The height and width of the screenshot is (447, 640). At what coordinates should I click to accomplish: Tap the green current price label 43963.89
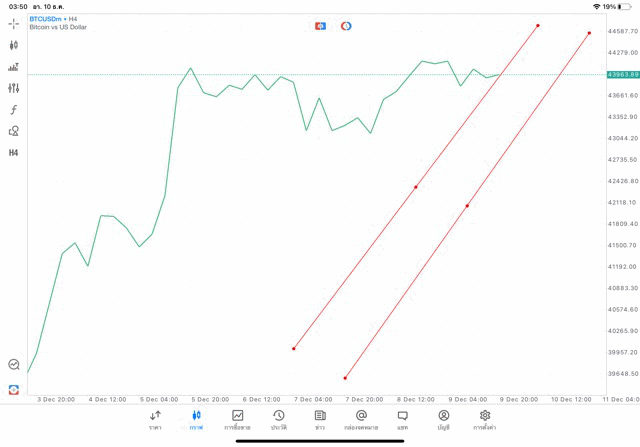coord(622,74)
